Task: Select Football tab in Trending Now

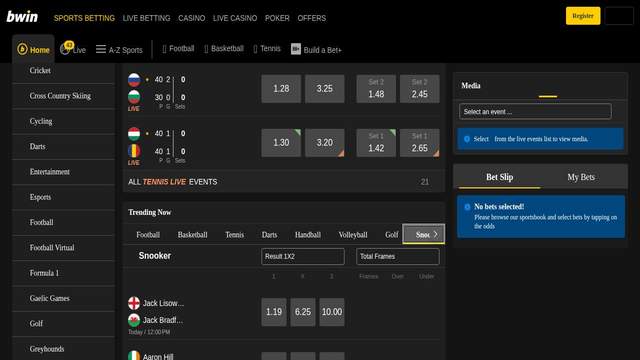Action: (x=148, y=235)
